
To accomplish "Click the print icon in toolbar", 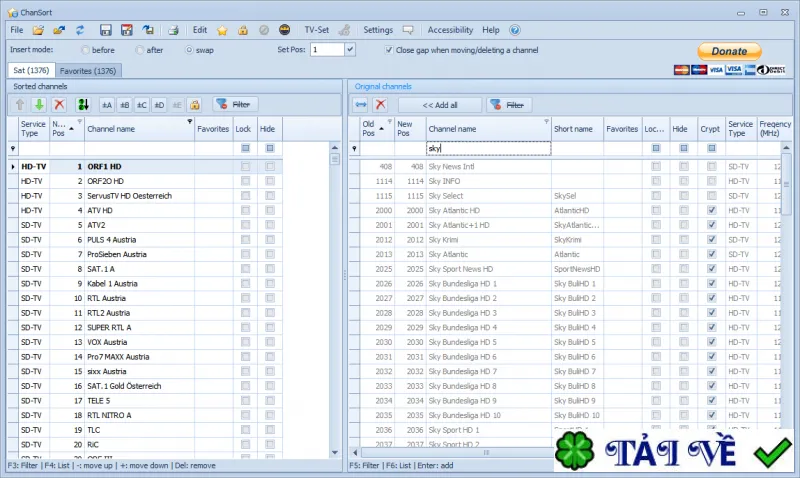I will 173,30.
